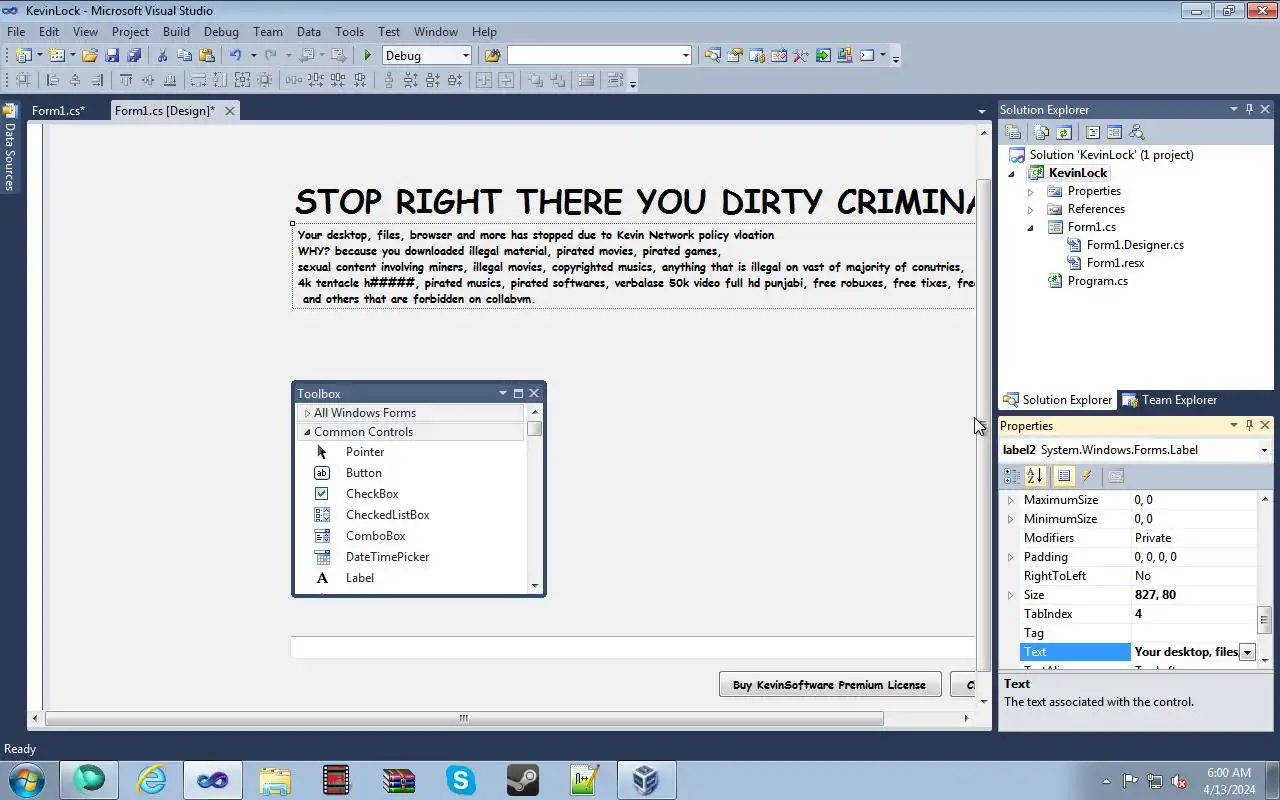Viewport: 1280px width, 800px height.
Task: Click Solution Explorer View Code icon
Action: coord(1092,132)
